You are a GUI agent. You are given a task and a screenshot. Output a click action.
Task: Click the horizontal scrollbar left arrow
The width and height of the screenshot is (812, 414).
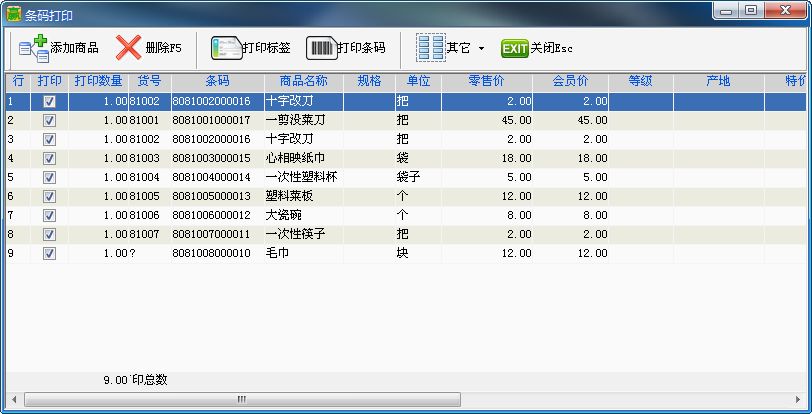point(14,399)
